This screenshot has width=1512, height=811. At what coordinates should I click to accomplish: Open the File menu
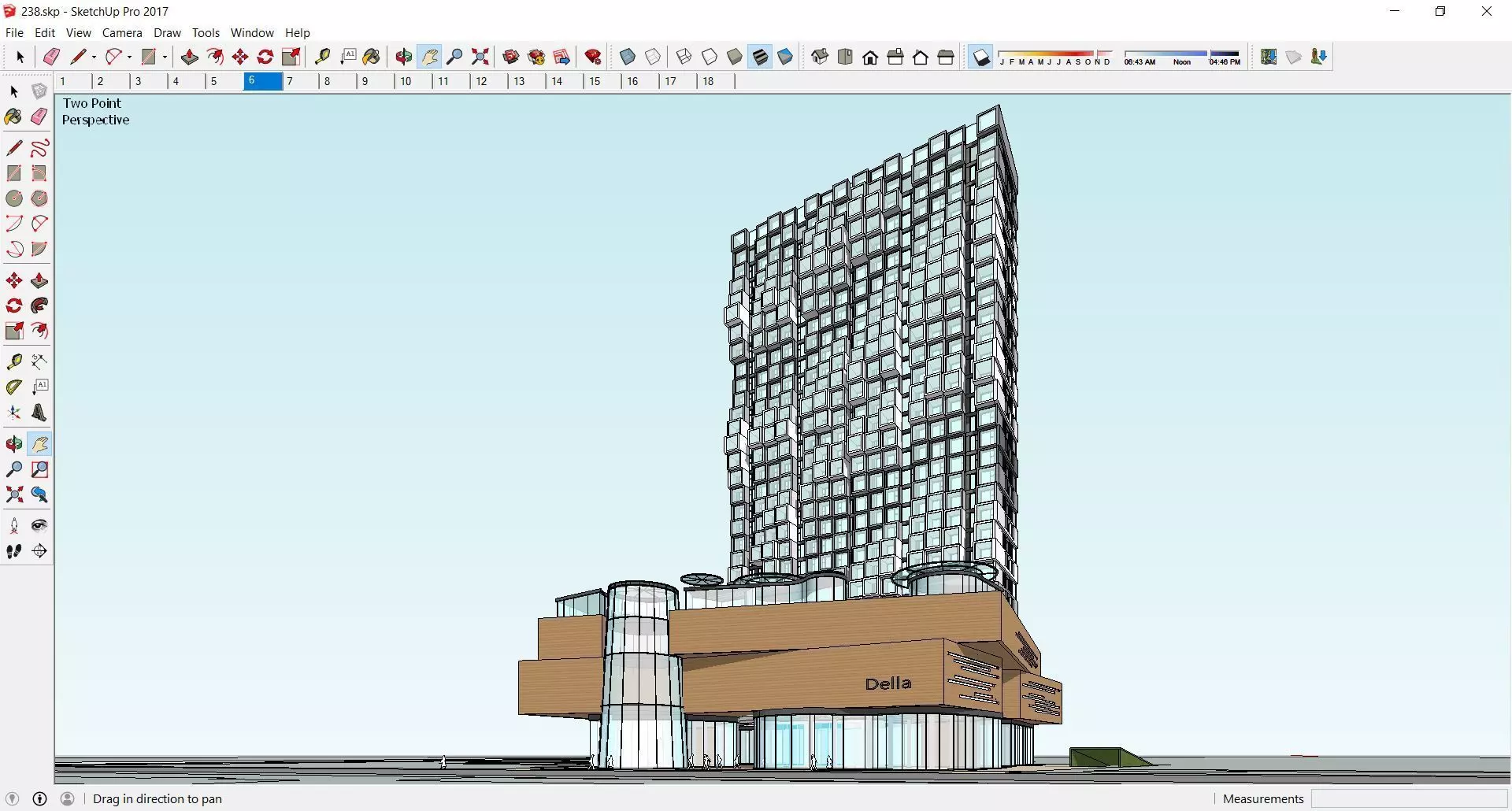(x=14, y=33)
